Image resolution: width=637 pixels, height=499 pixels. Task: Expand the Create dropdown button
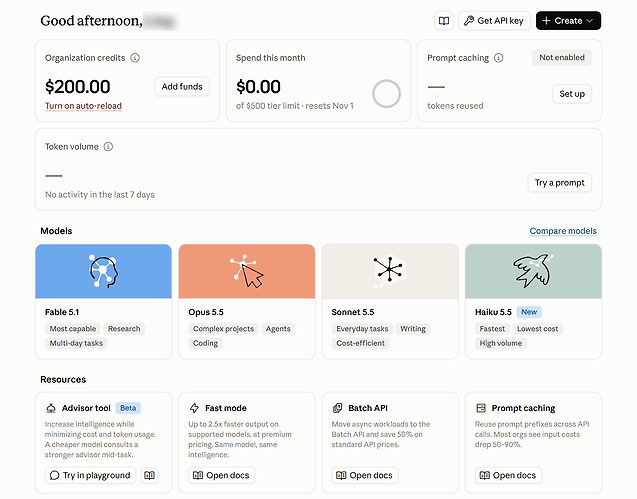(x=568, y=21)
